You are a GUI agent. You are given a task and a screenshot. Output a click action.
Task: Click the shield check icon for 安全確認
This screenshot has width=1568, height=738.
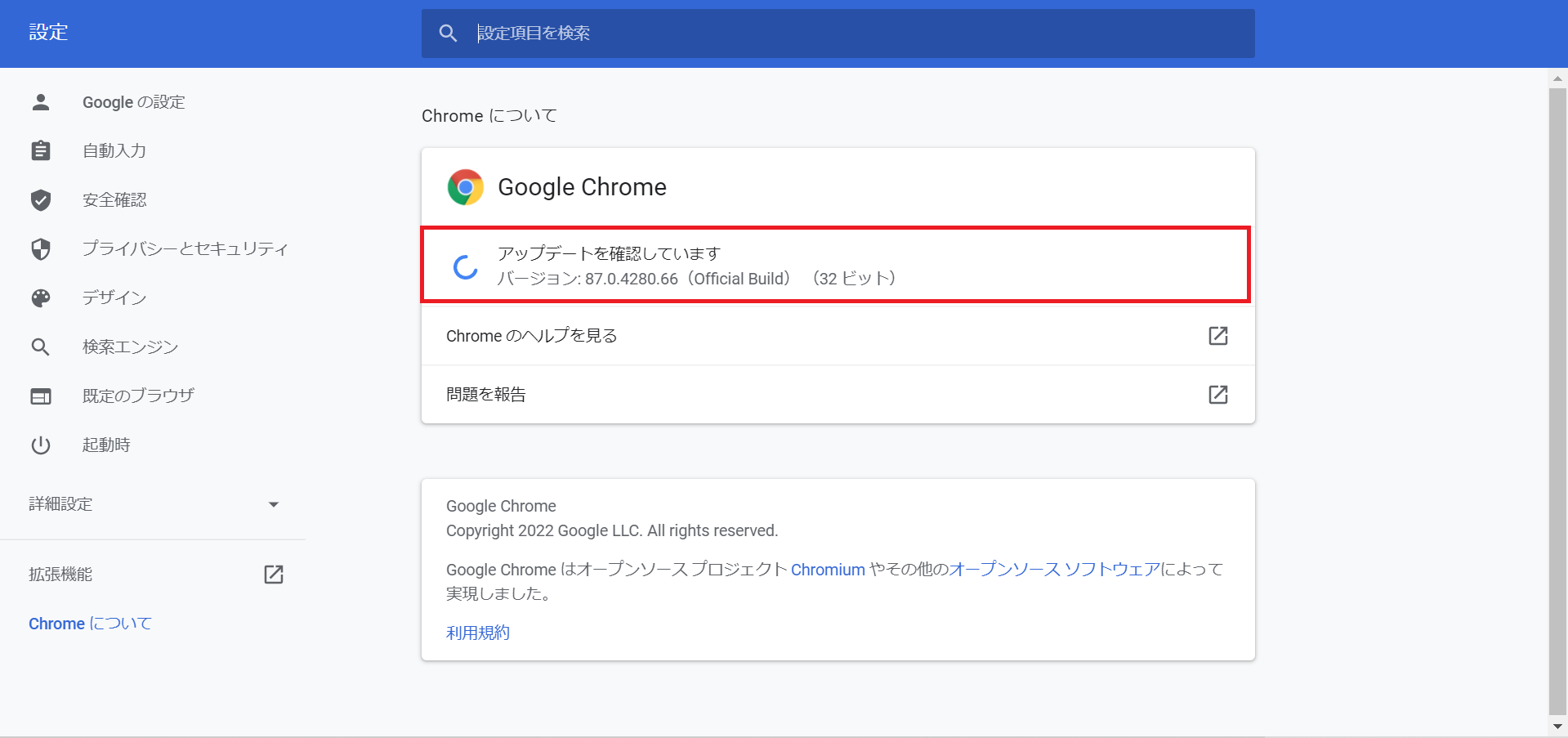(x=41, y=200)
